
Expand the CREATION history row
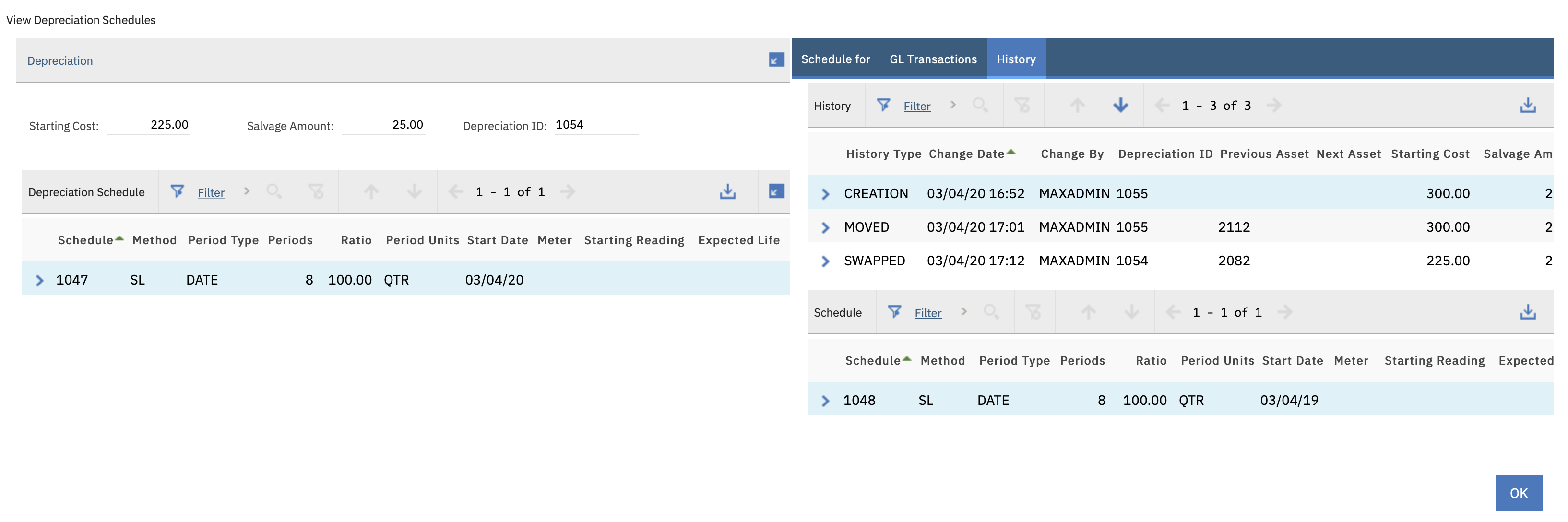pyautogui.click(x=826, y=193)
